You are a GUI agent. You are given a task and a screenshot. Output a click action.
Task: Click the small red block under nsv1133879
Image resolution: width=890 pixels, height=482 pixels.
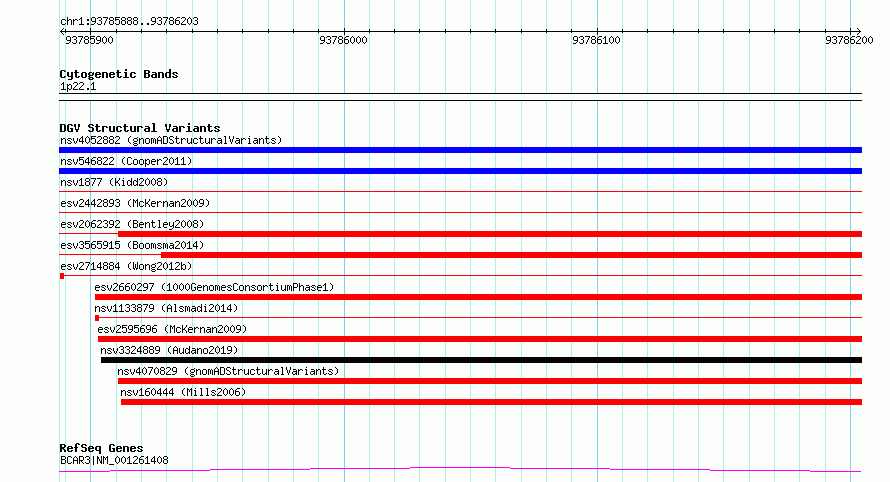tap(97, 318)
